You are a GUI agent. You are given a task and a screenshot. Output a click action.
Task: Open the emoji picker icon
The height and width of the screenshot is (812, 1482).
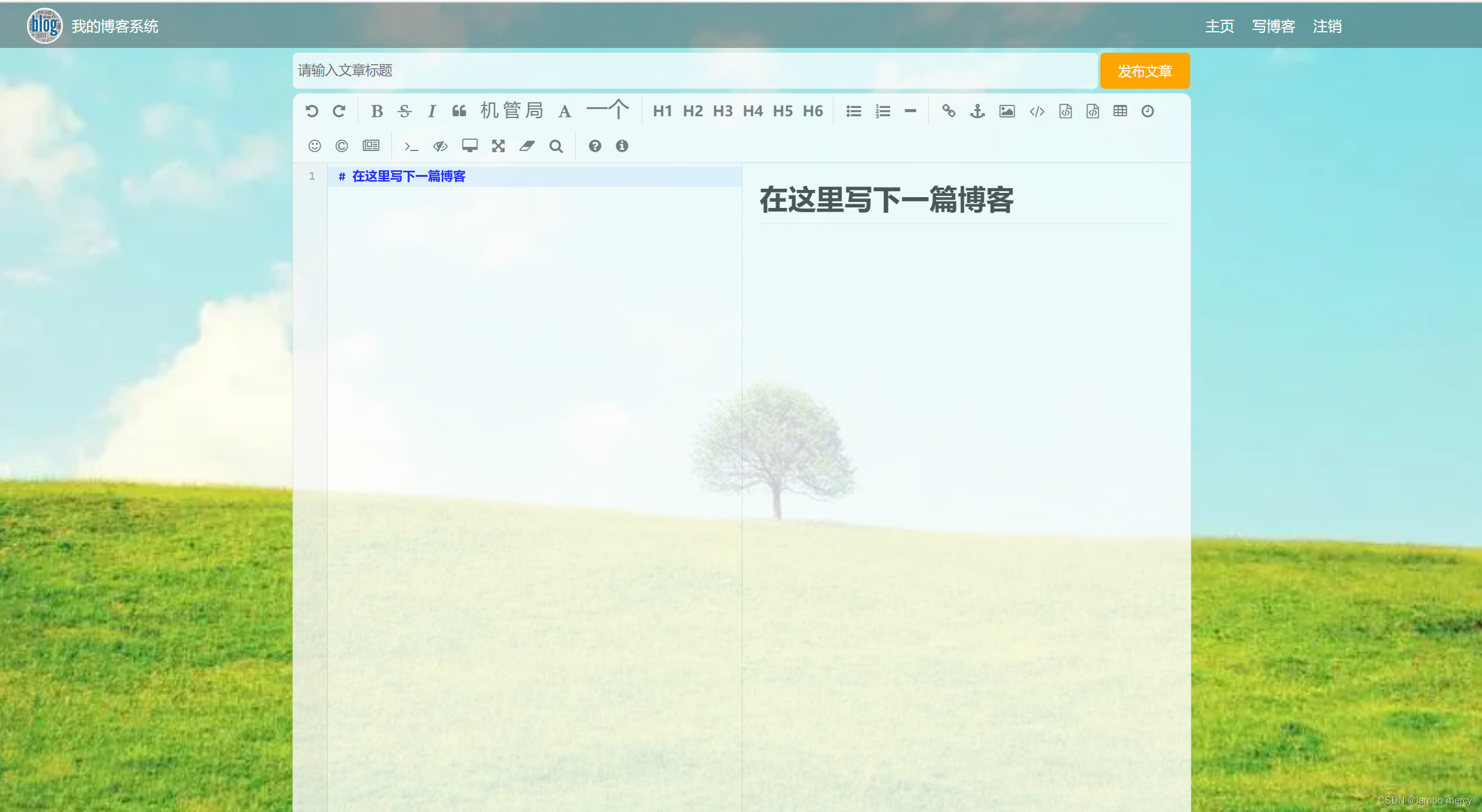[314, 146]
